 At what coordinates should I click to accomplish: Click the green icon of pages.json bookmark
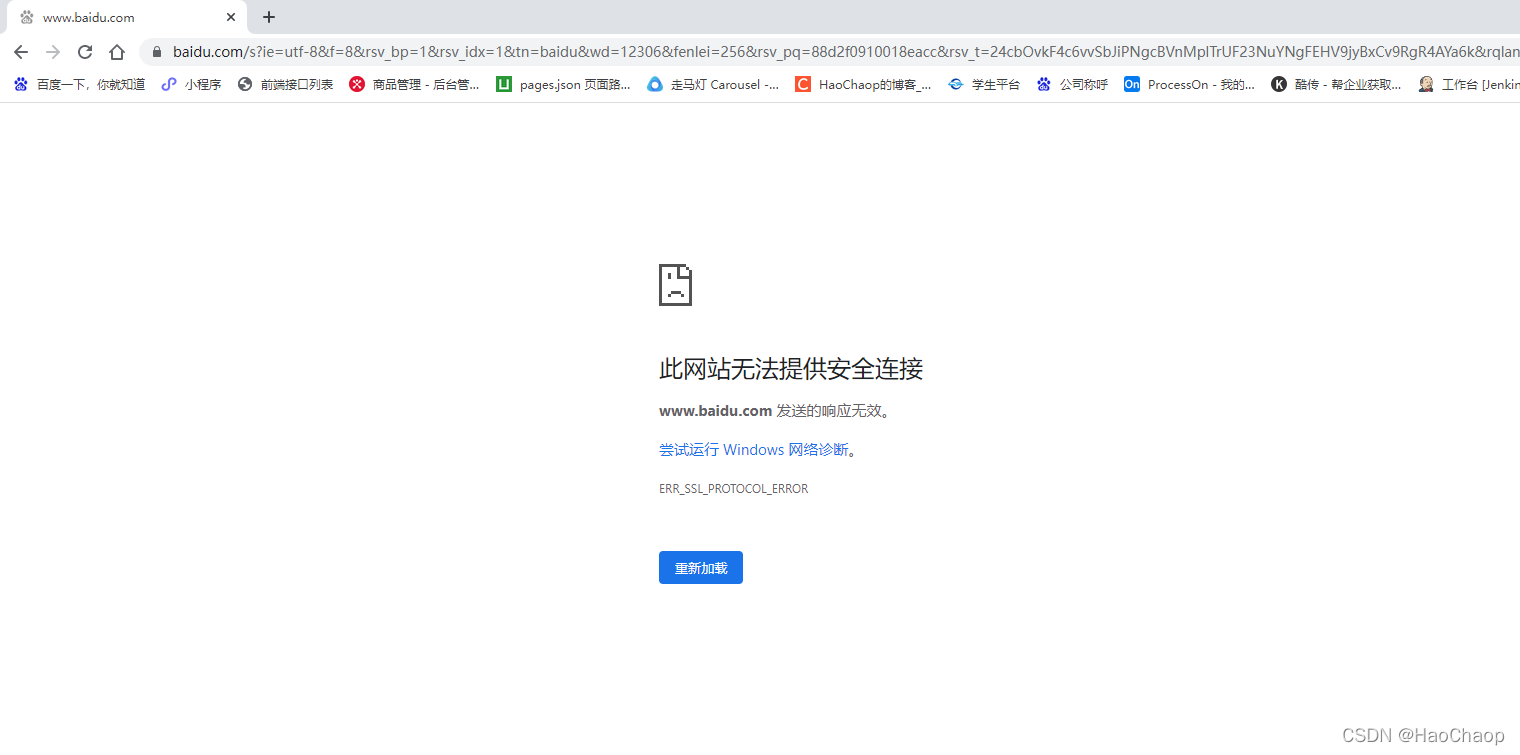tap(504, 85)
